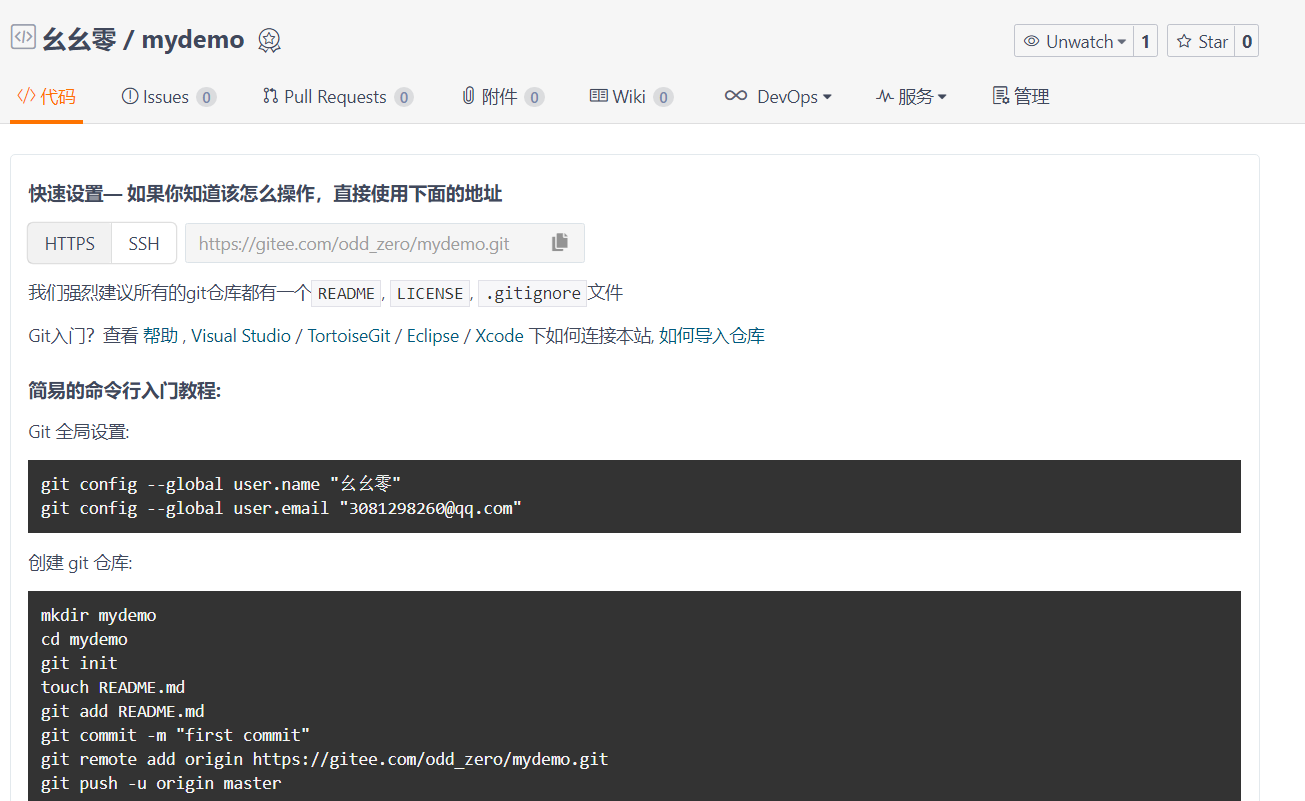Click the infinity icon on the DevOps menu
Screen dimensions: 1305x801
(735, 95)
